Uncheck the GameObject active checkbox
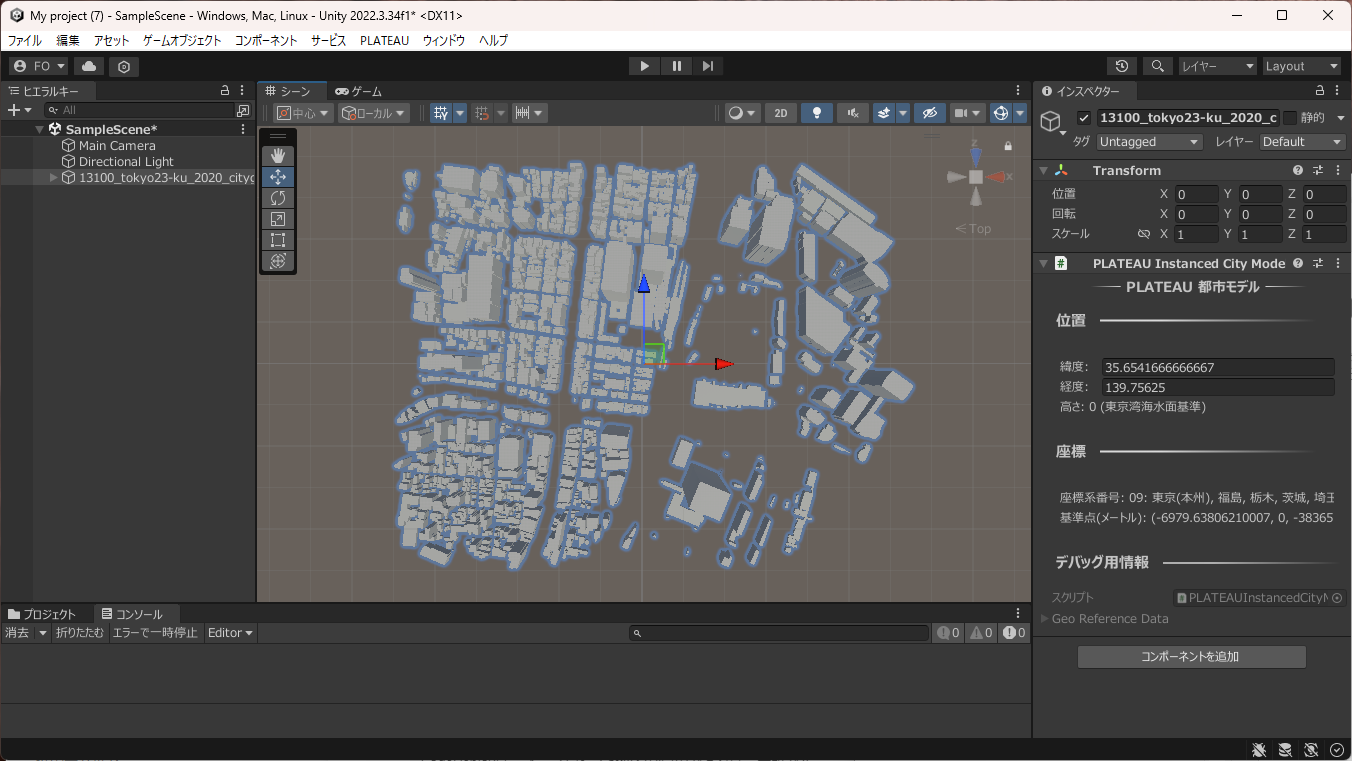The width and height of the screenshot is (1352, 761). pyautogui.click(x=1083, y=118)
